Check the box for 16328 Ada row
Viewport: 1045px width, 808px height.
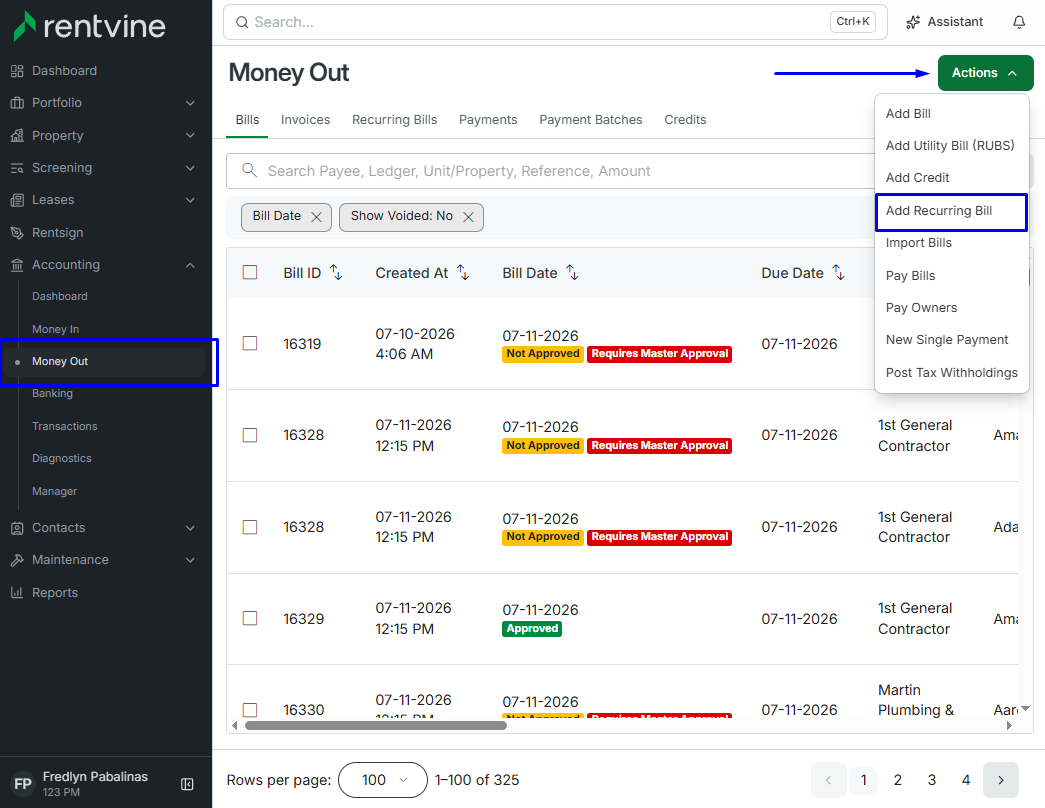coord(250,527)
